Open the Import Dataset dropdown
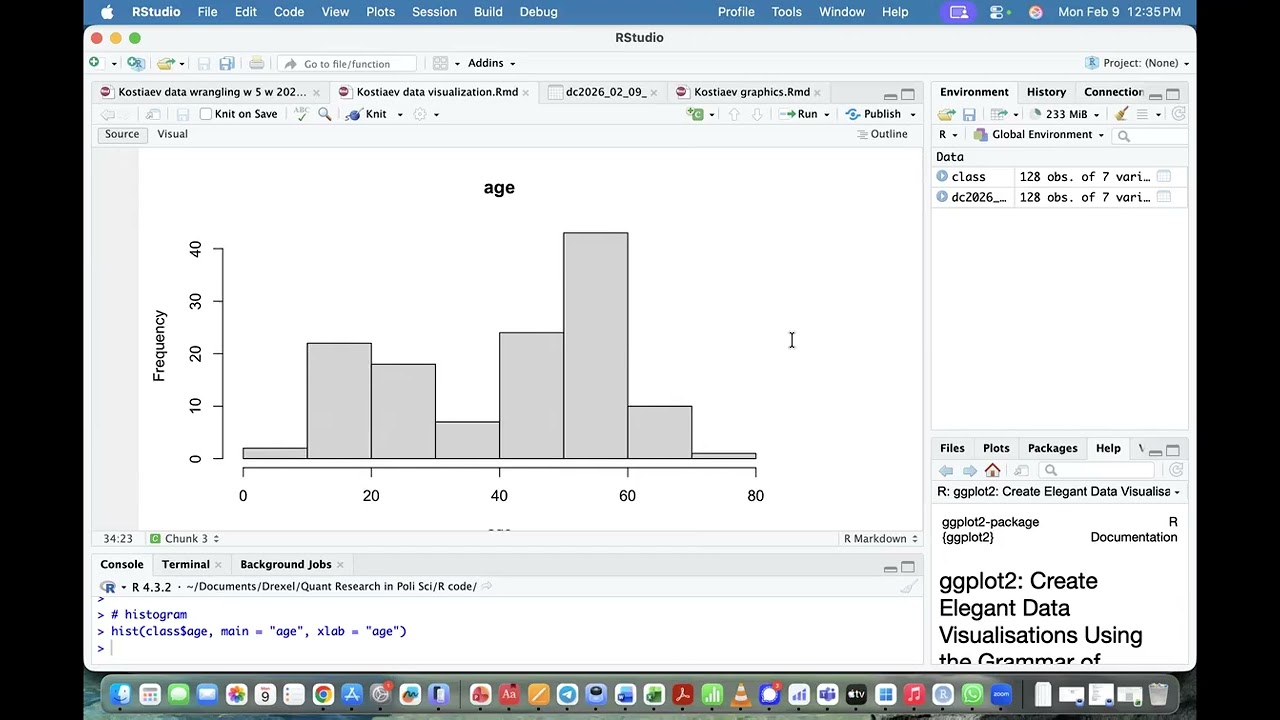 [x=1003, y=114]
